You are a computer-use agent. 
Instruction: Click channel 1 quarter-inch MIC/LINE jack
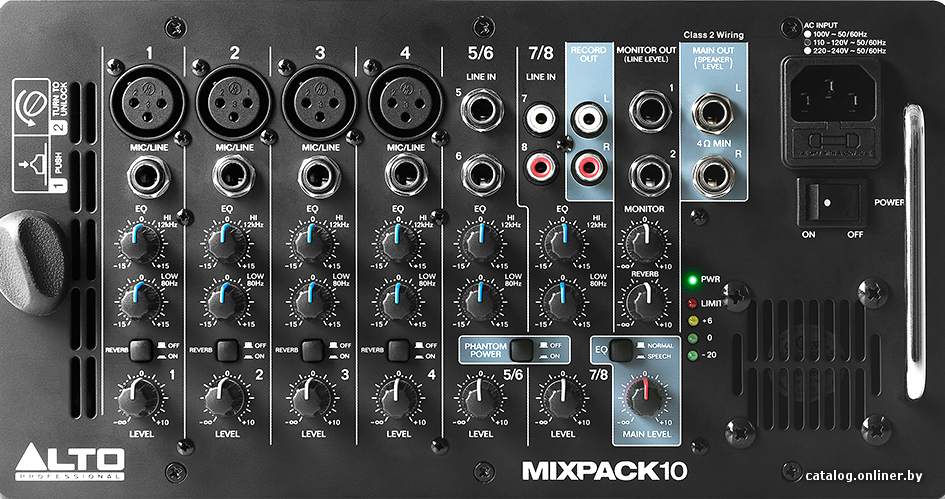[x=148, y=176]
